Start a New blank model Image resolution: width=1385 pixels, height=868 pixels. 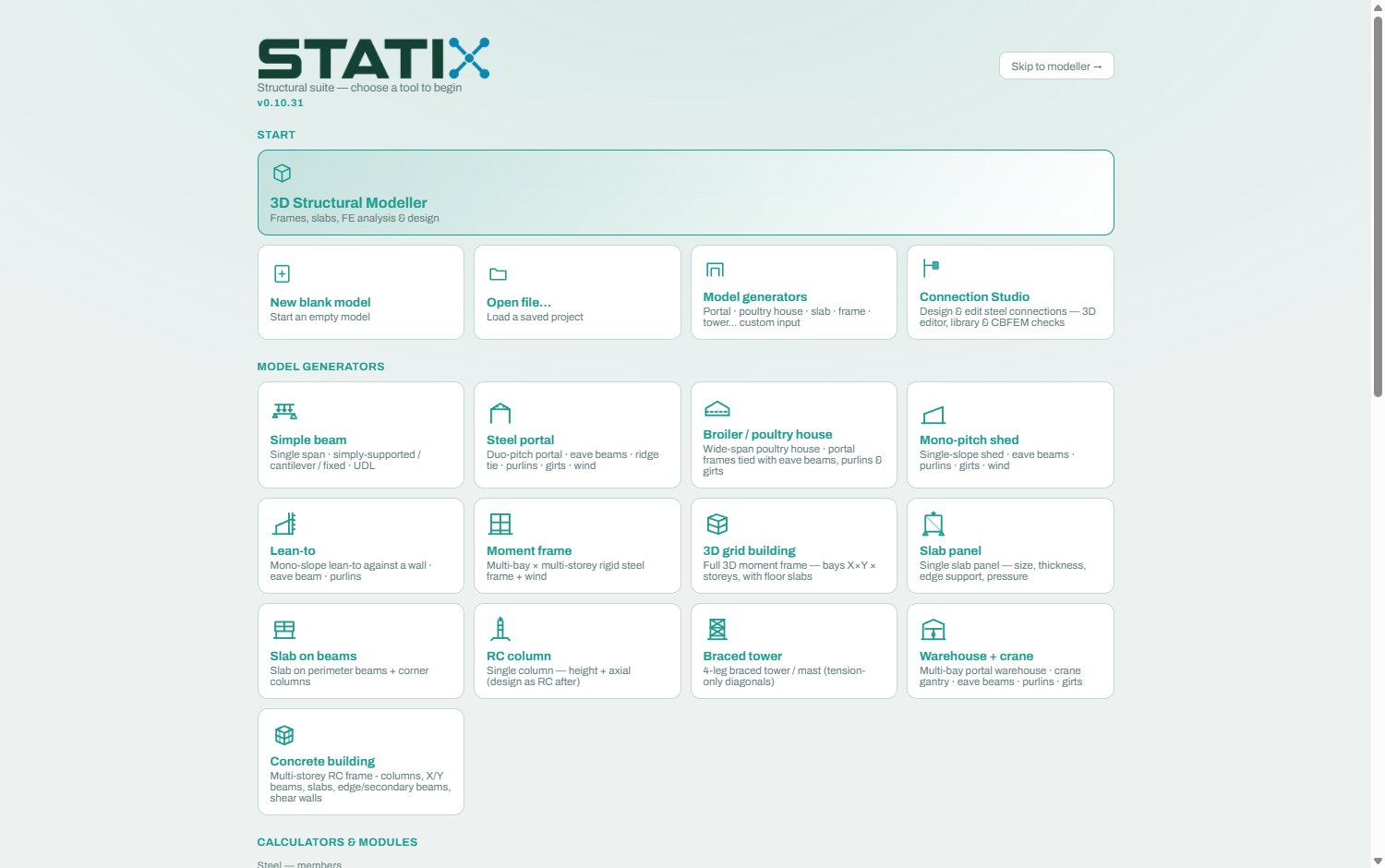[319, 302]
